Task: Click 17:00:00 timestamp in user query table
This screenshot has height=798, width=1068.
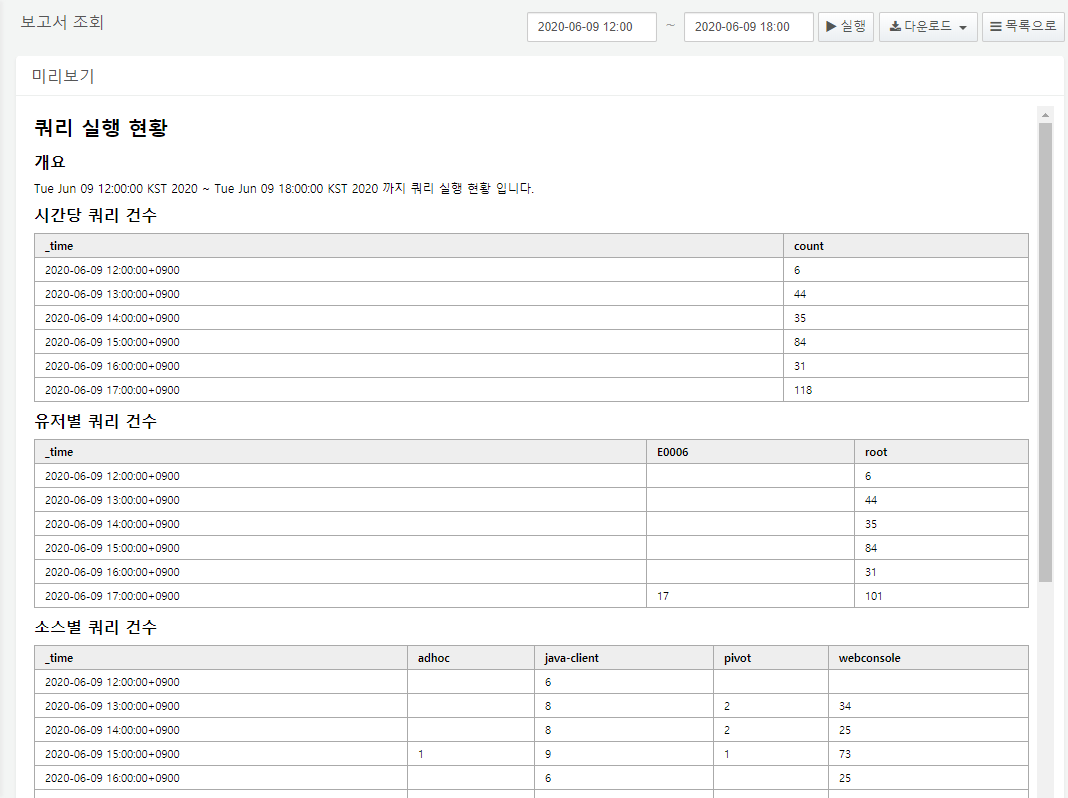Action: 112,596
